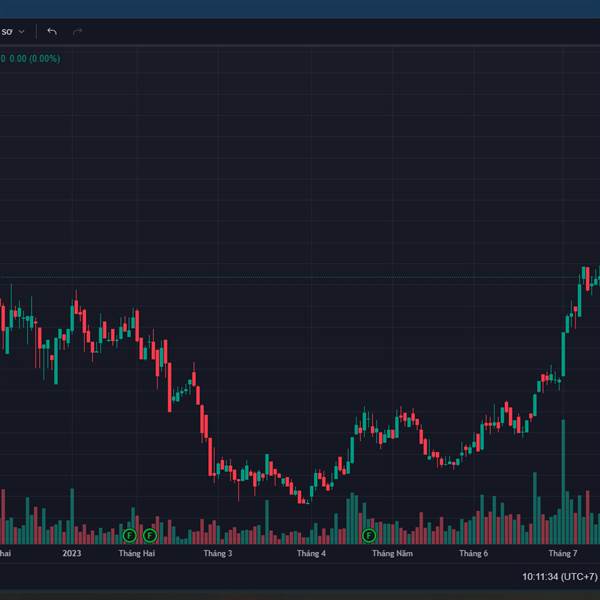Click the redo arrow in toolbar
This screenshot has width=600, height=600.
pos(77,31)
